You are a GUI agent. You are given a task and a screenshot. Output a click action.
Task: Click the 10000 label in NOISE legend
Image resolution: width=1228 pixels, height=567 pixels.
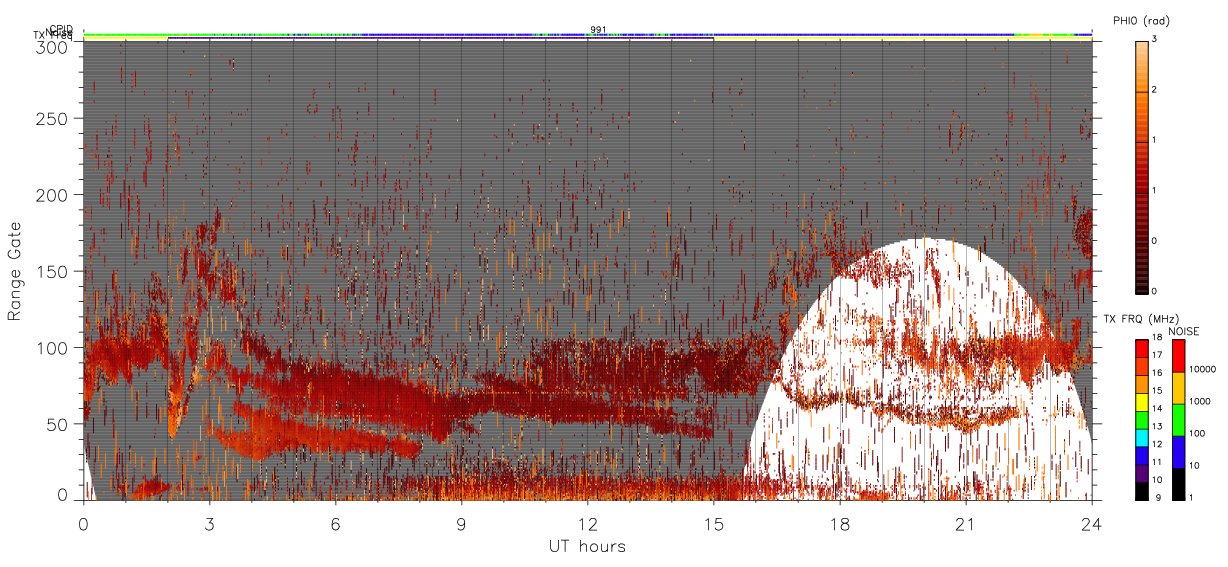tap(1203, 370)
